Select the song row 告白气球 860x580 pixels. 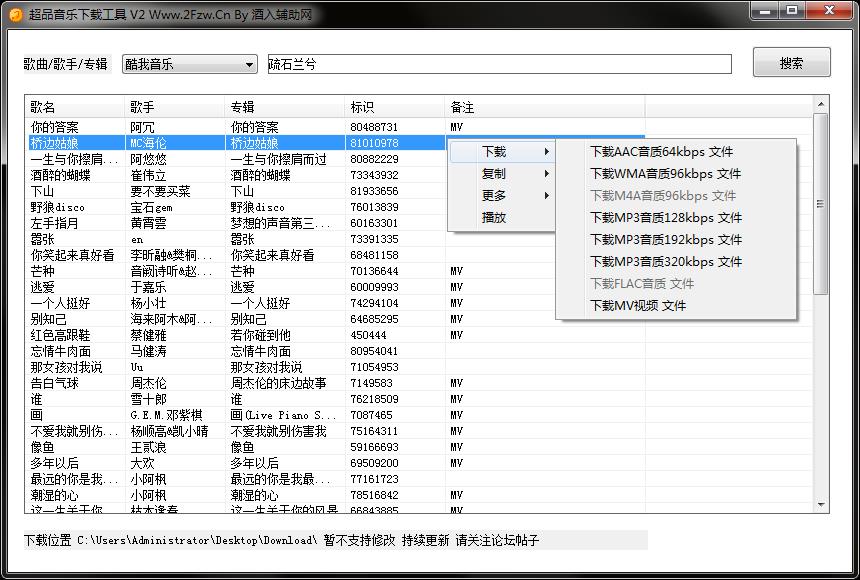pyautogui.click(x=56, y=383)
